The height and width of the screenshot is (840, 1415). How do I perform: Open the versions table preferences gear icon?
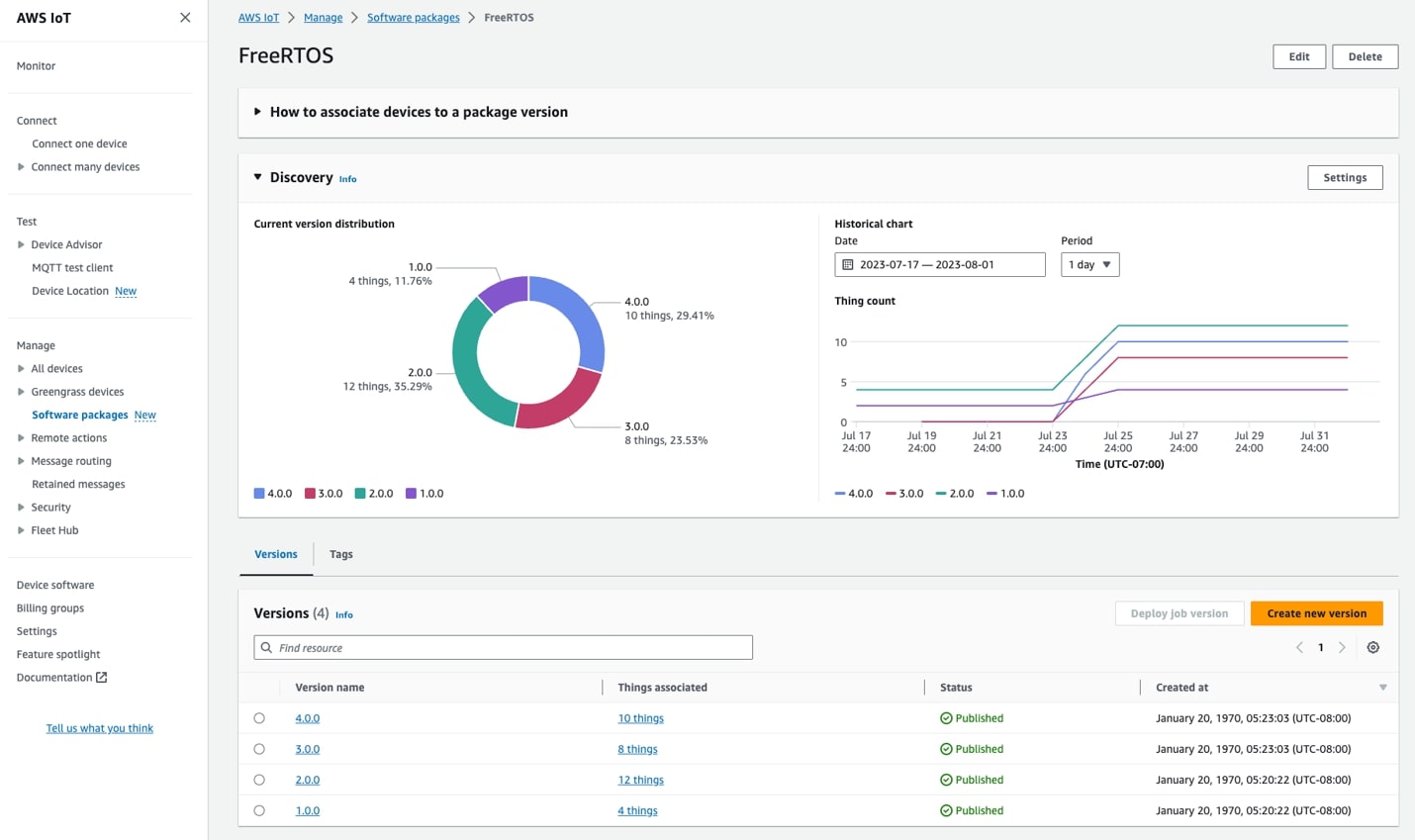click(x=1372, y=646)
